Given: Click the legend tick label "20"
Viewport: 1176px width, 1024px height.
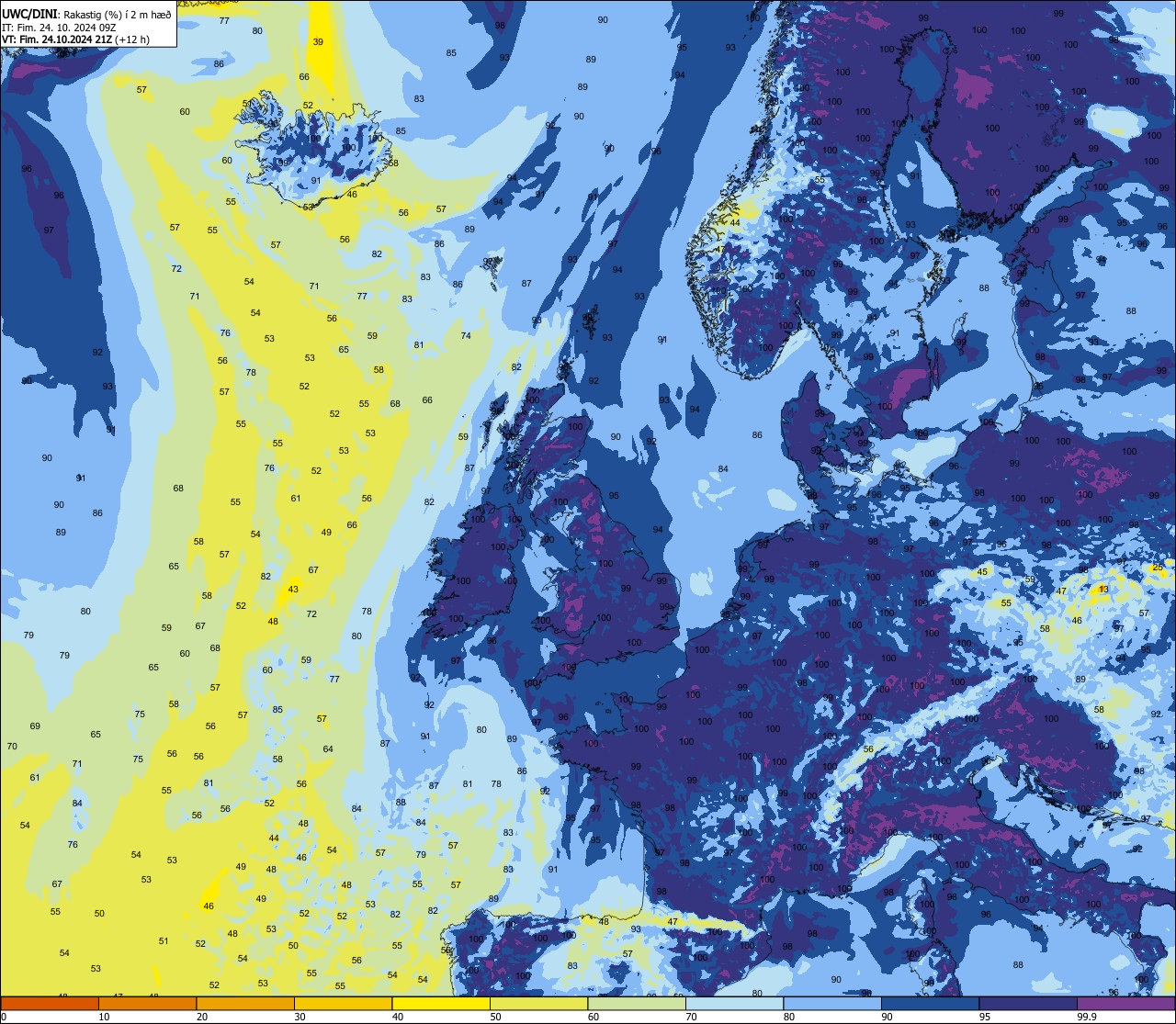Looking at the screenshot, I should (202, 1017).
